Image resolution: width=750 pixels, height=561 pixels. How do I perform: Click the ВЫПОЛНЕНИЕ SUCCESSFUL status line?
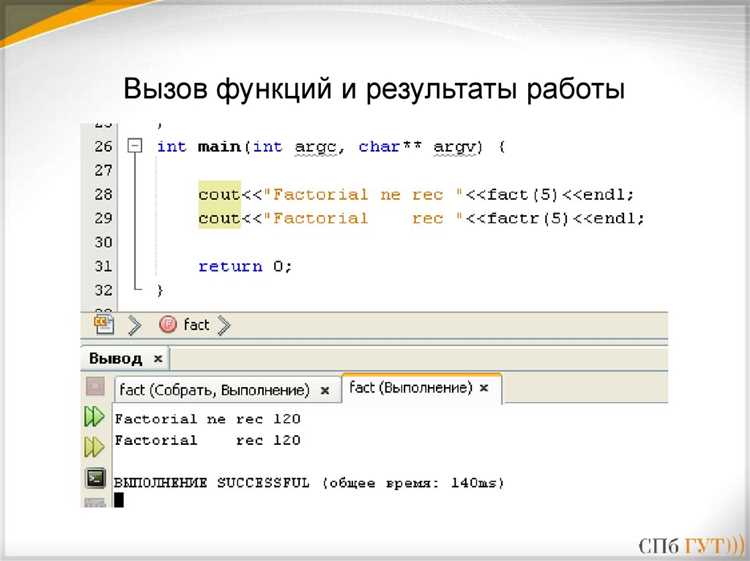tap(309, 483)
